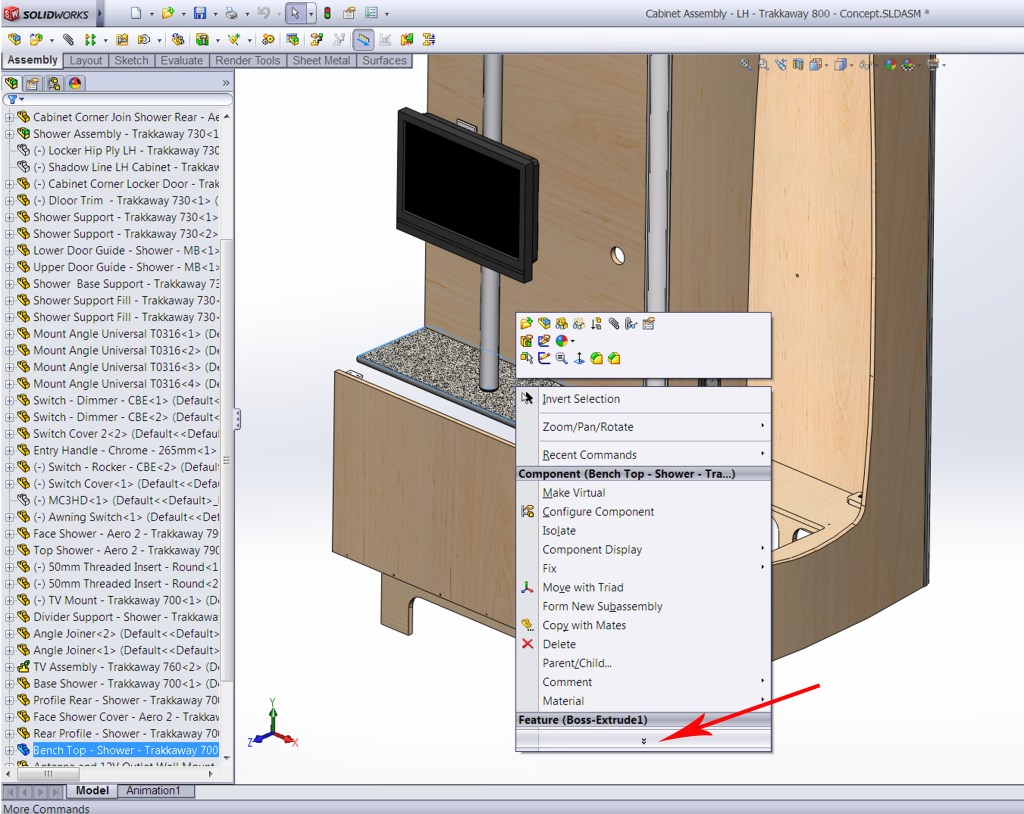Switch to the Sheet Metal tab
This screenshot has height=814, width=1024.
point(321,61)
